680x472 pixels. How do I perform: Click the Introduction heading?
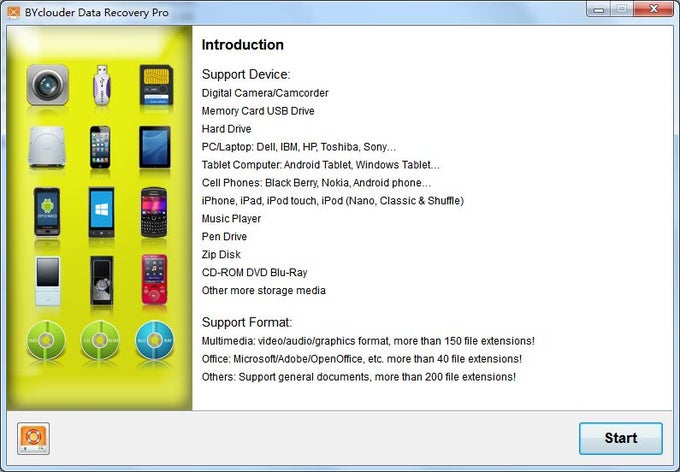(x=242, y=45)
